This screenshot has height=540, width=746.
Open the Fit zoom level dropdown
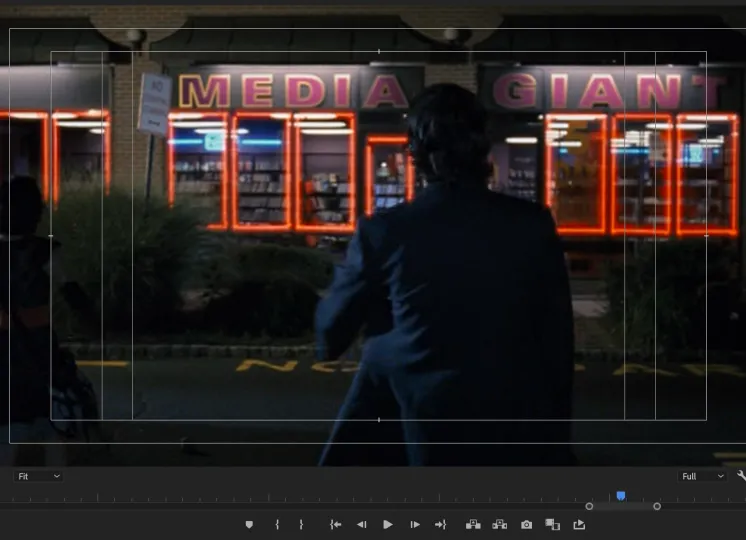coord(39,476)
